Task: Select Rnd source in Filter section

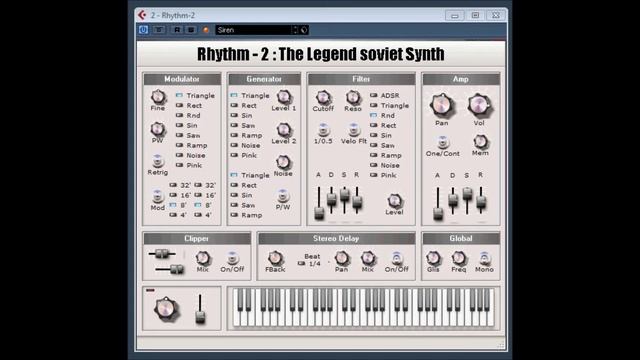Action: tap(382, 116)
